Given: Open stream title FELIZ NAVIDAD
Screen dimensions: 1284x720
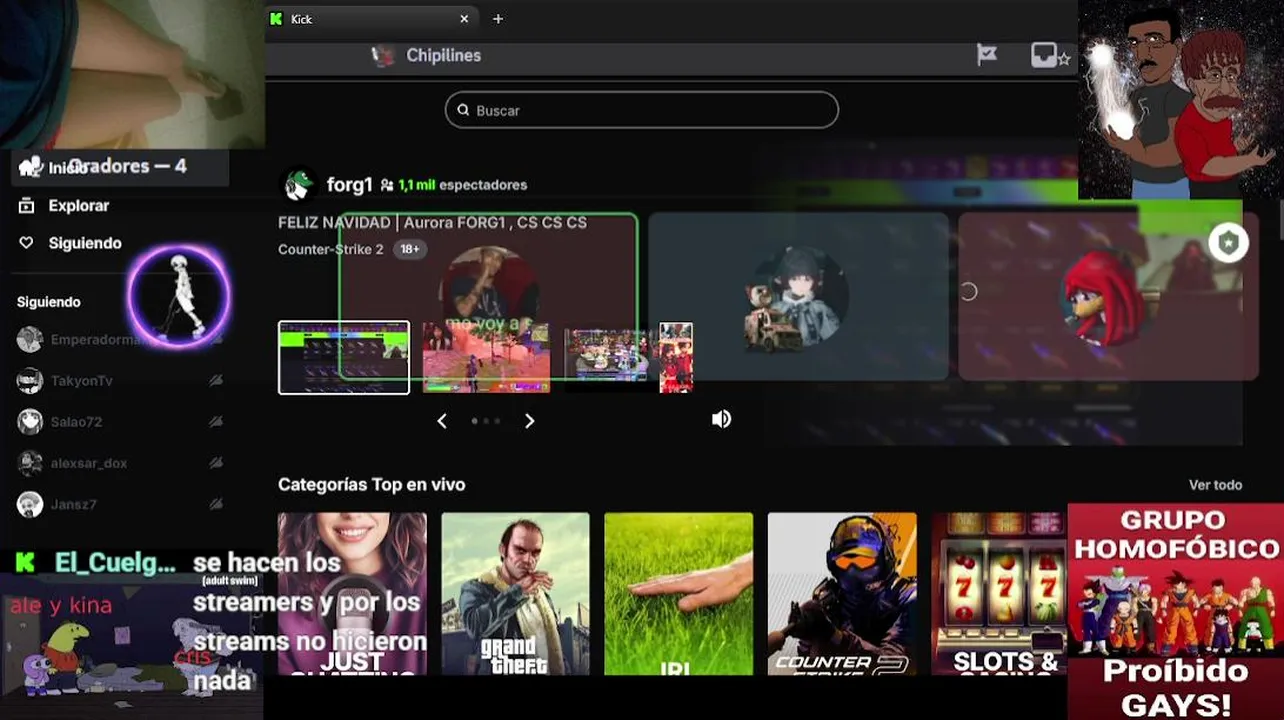Looking at the screenshot, I should 432,222.
